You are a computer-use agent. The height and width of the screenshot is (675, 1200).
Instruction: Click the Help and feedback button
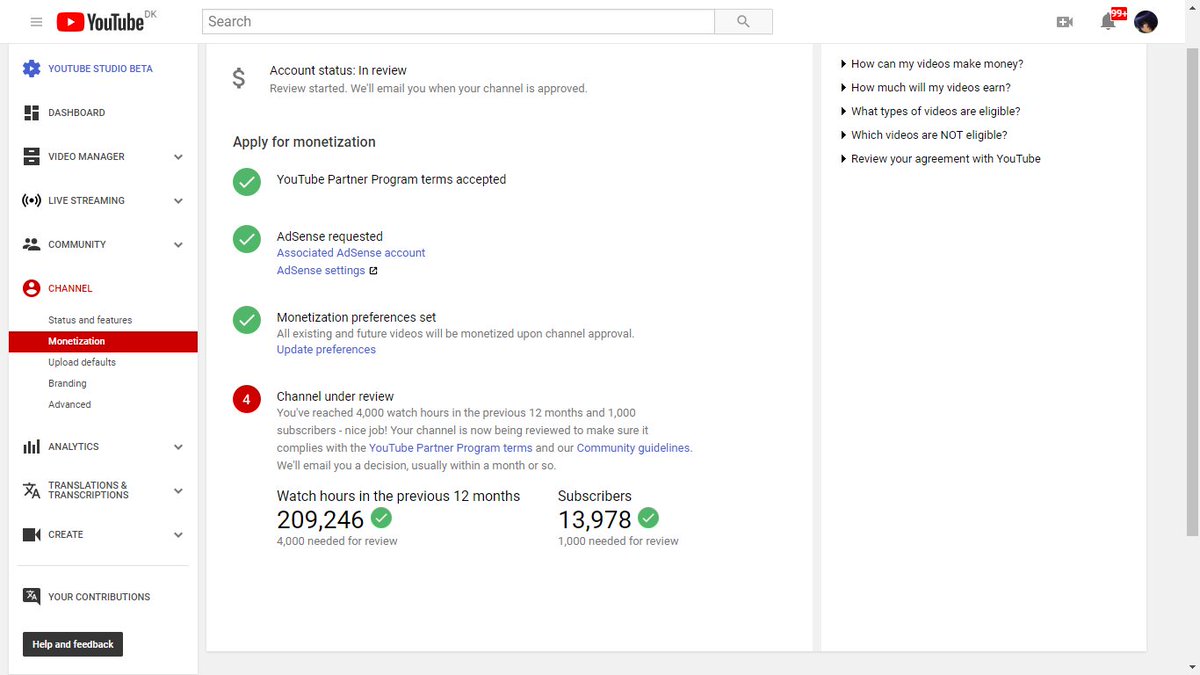(x=73, y=644)
